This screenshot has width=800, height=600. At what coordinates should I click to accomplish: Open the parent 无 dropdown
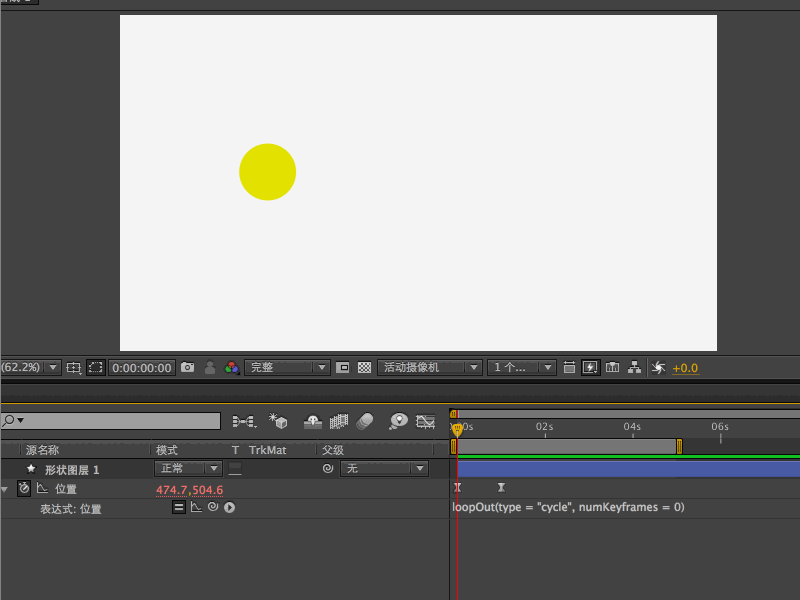tap(384, 468)
